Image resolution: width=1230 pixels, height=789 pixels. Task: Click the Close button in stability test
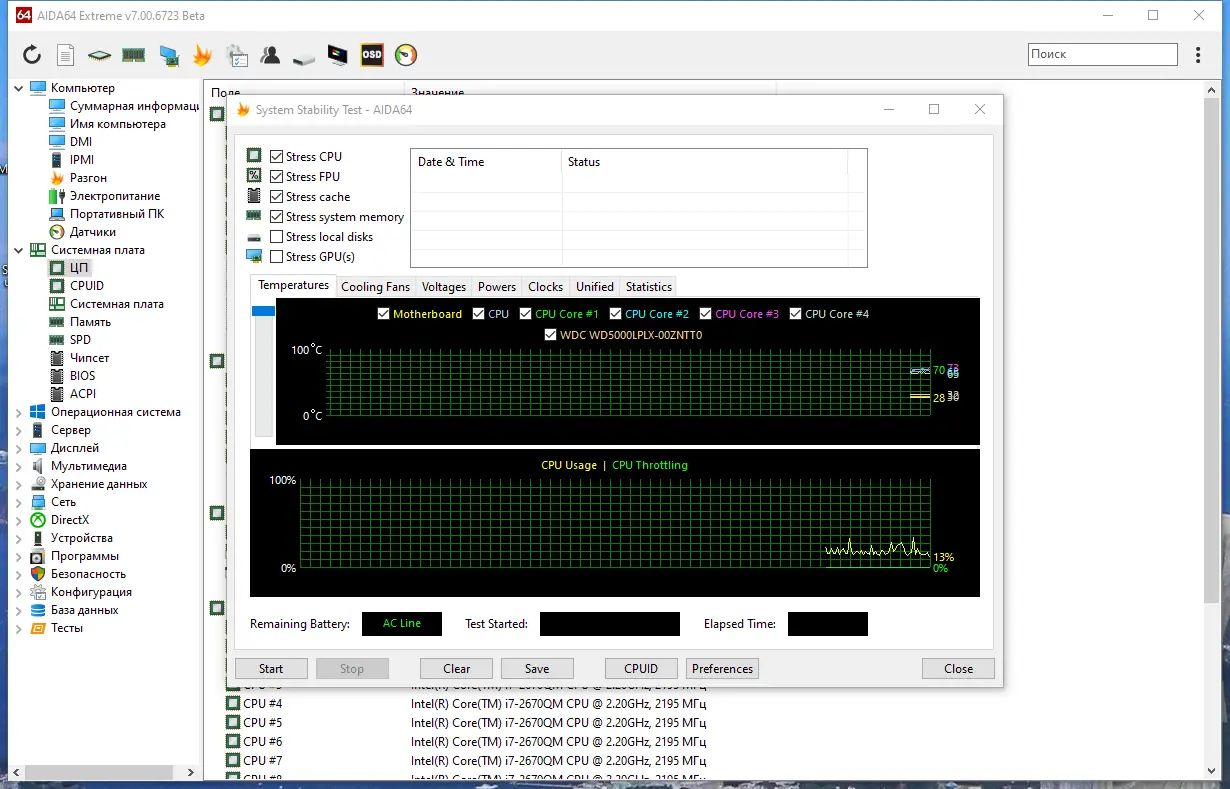(x=958, y=669)
